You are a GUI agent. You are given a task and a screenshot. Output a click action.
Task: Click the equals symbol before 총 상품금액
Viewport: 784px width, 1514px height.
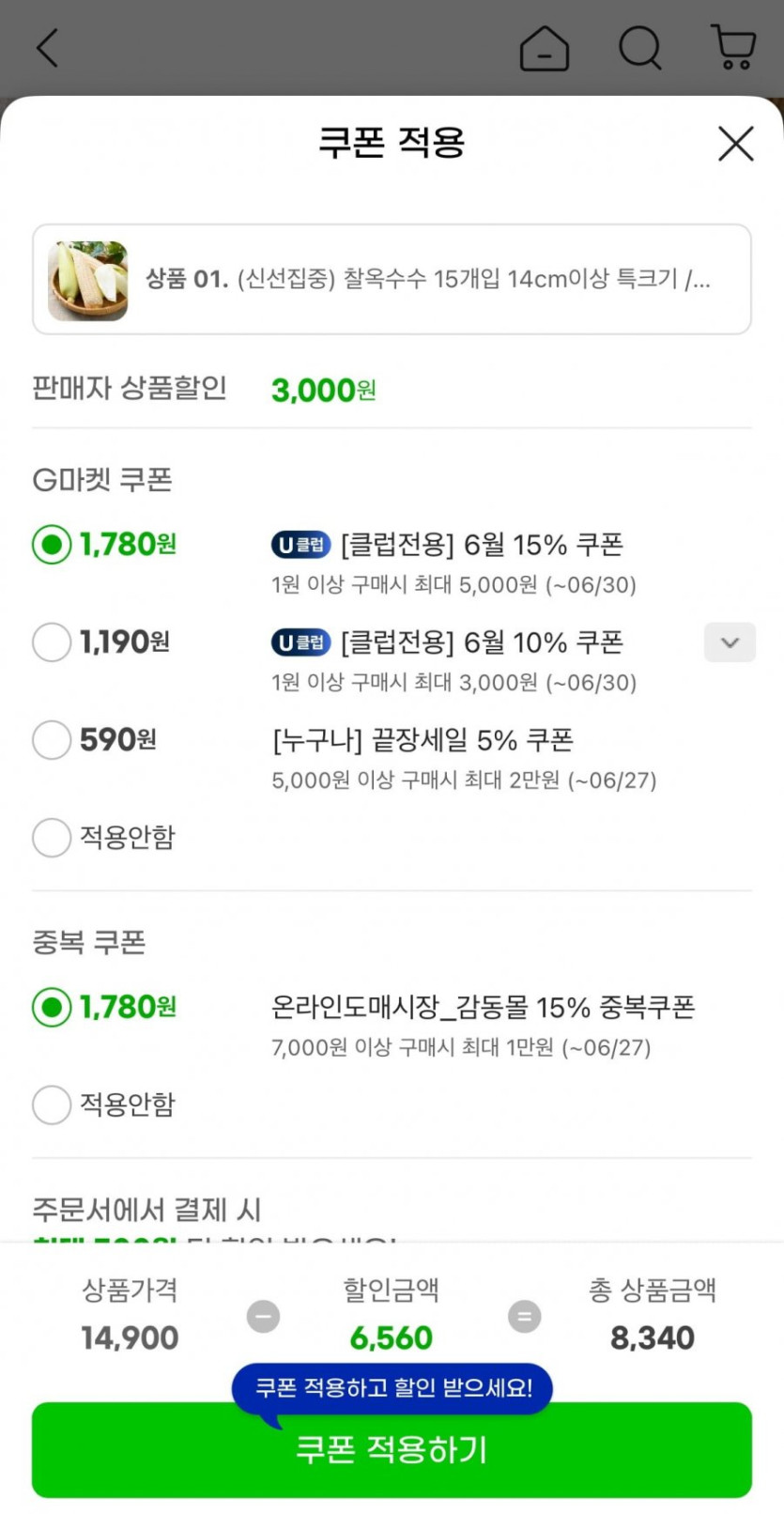click(524, 1316)
